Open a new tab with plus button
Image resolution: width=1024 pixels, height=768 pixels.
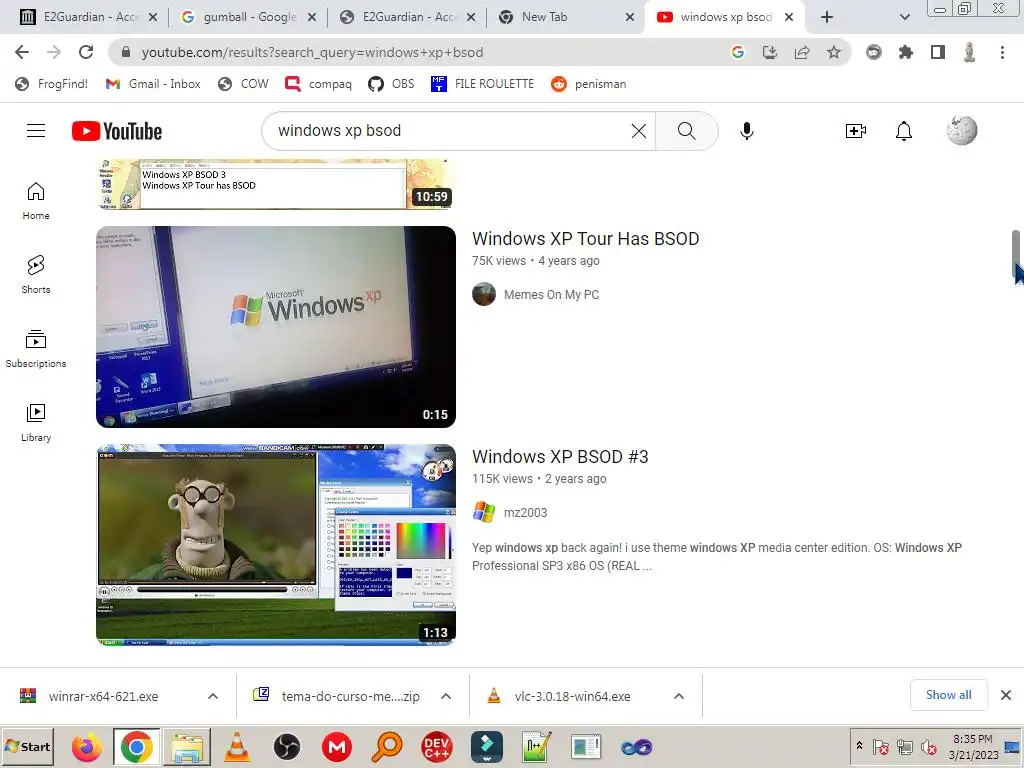click(827, 17)
